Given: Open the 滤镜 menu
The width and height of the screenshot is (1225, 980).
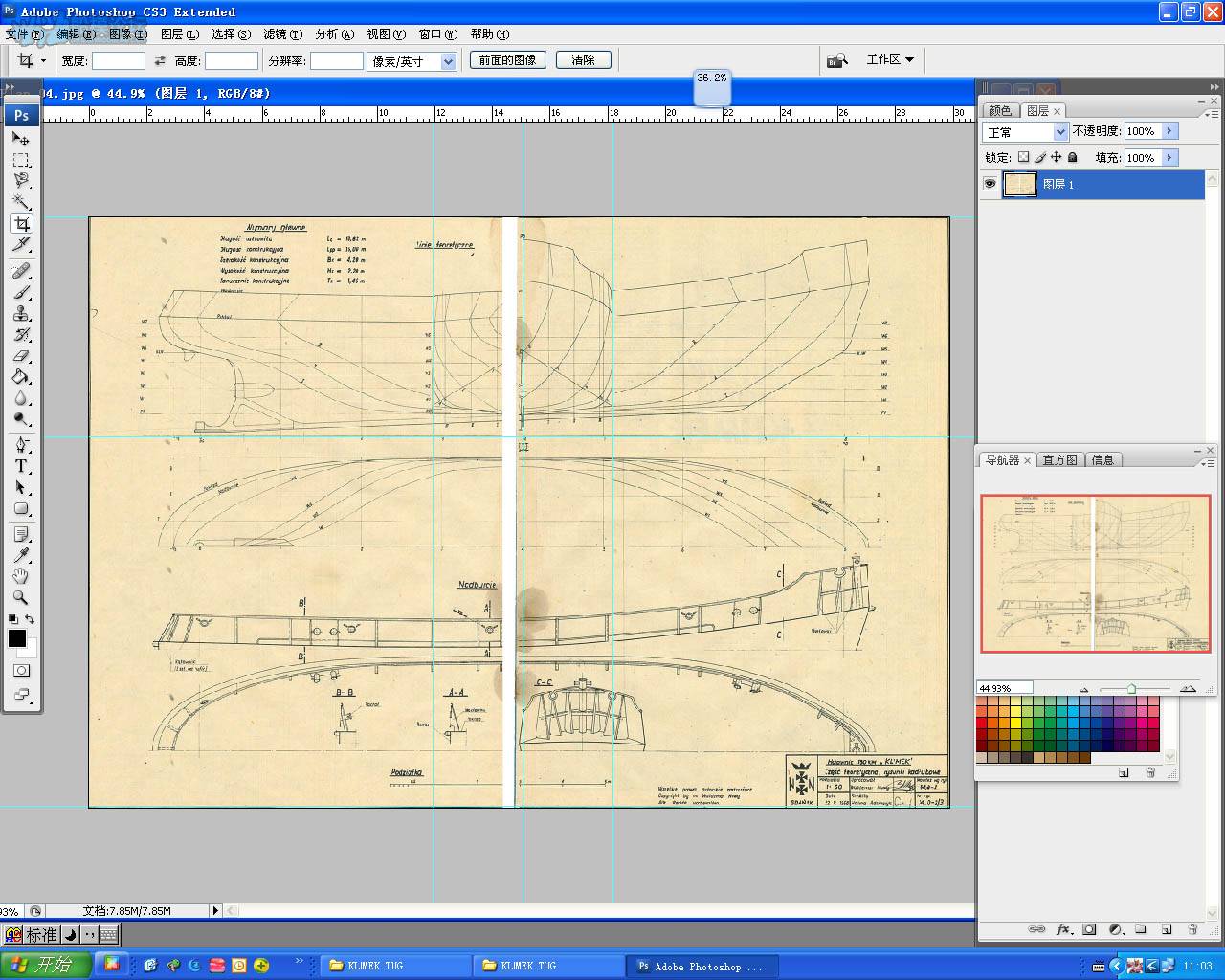Looking at the screenshot, I should point(283,34).
